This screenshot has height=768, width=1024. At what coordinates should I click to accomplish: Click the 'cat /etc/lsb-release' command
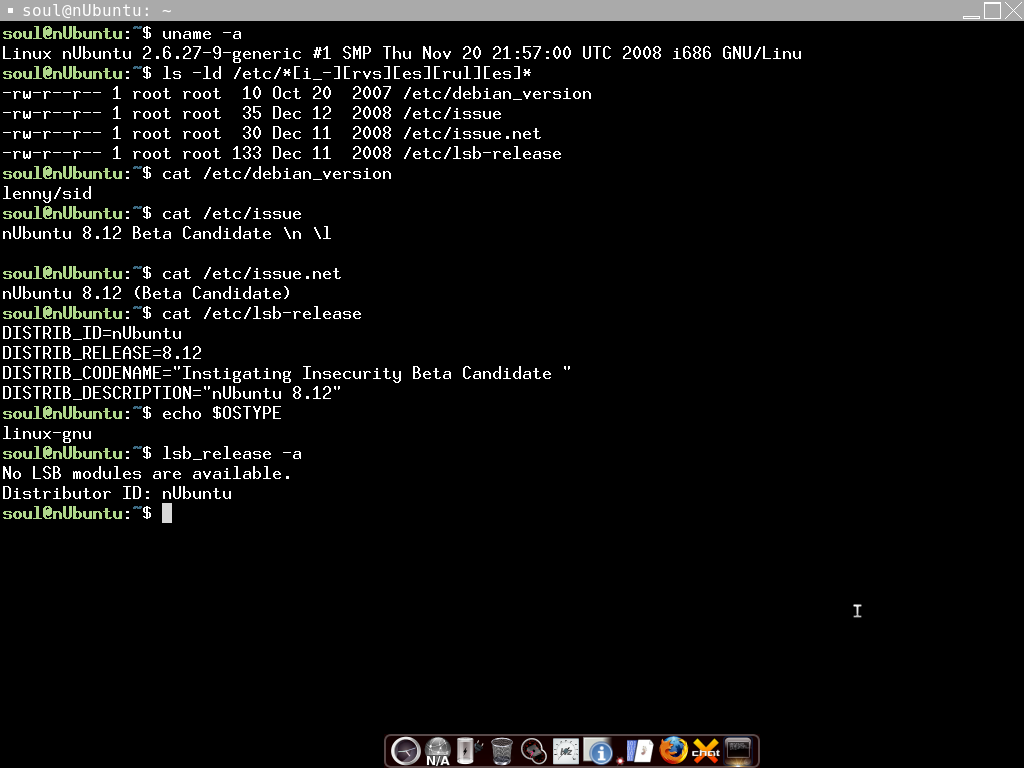pyautogui.click(x=262, y=313)
